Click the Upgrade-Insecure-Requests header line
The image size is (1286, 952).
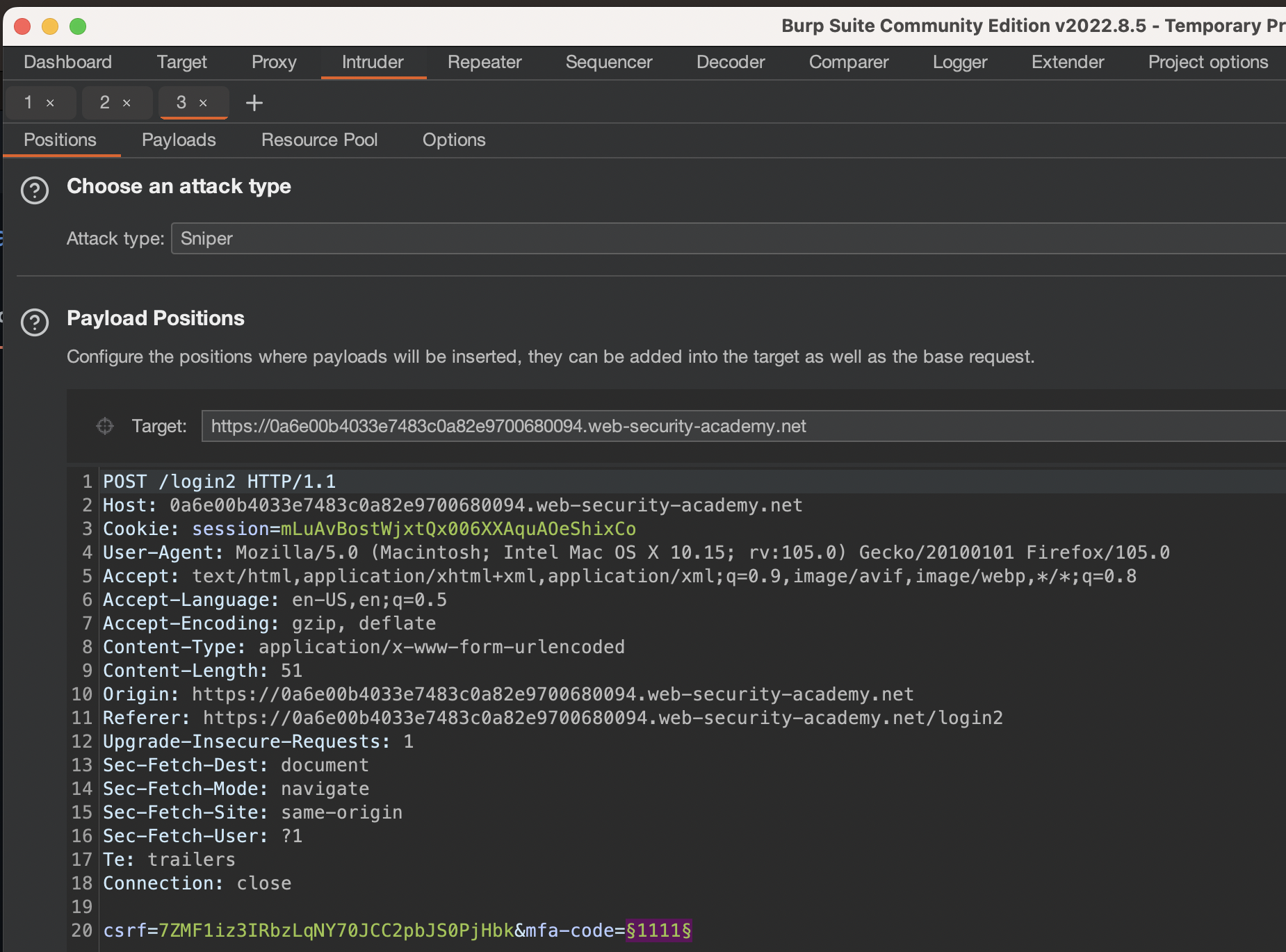coord(258,741)
